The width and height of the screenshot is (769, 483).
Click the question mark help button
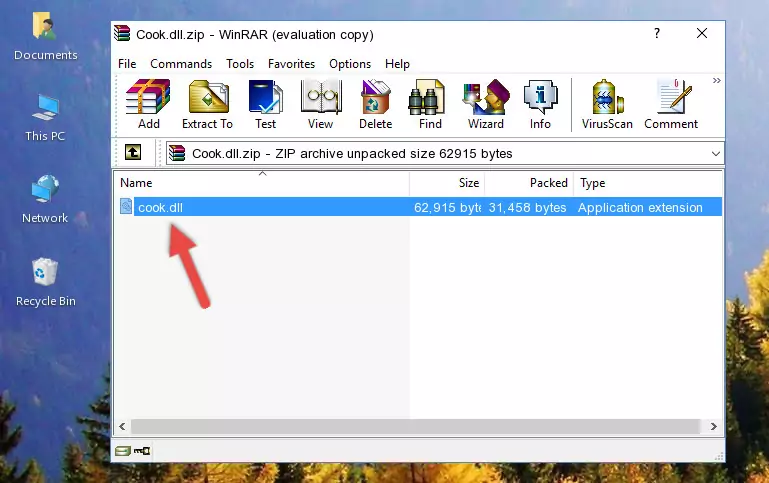coord(657,33)
